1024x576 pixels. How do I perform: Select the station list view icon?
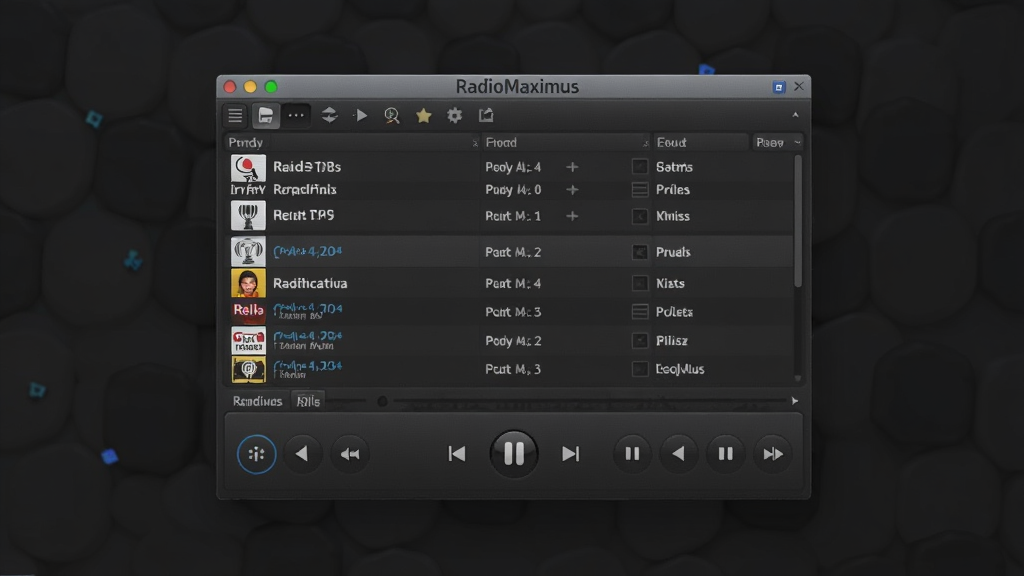click(x=266, y=116)
